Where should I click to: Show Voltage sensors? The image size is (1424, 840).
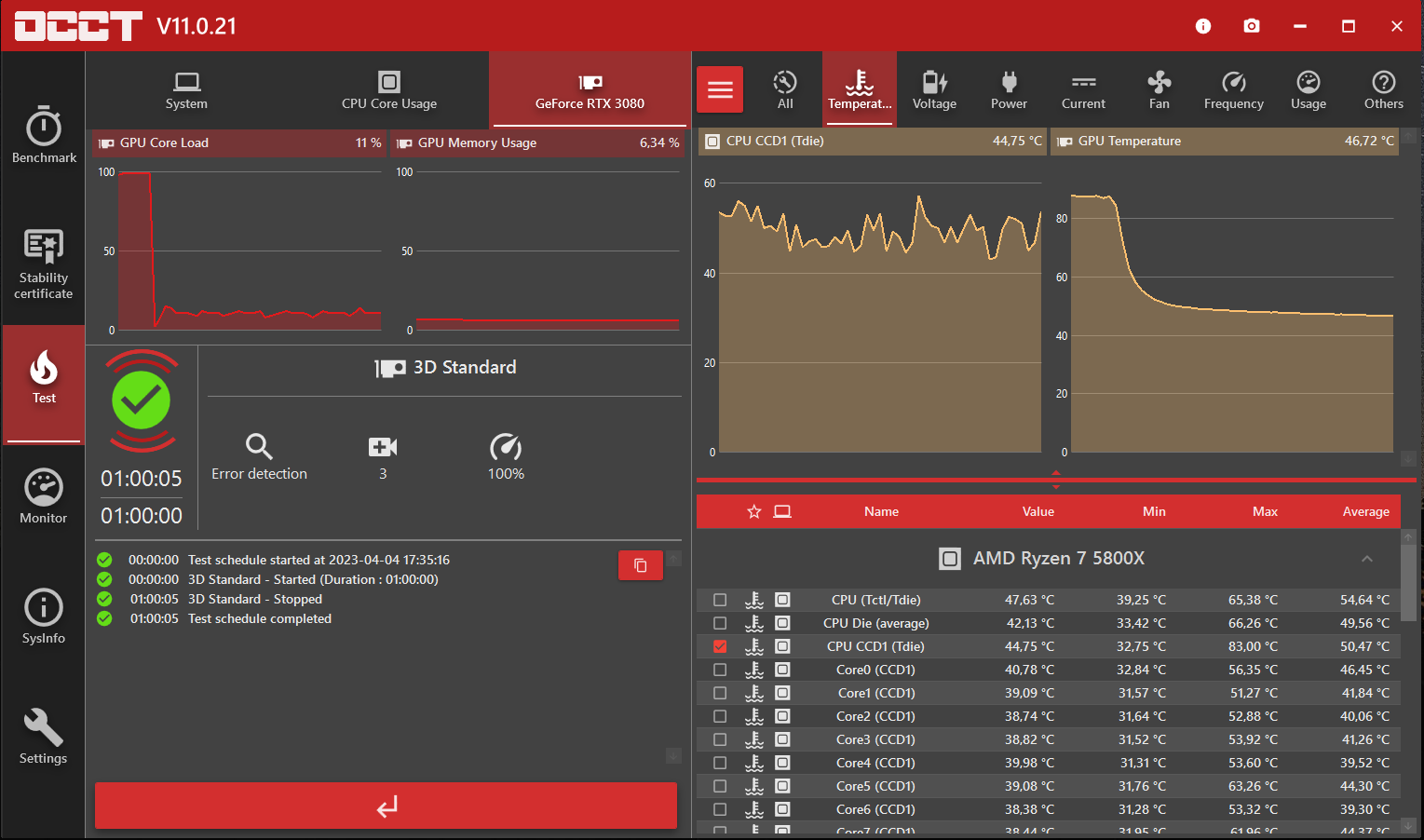tap(934, 89)
